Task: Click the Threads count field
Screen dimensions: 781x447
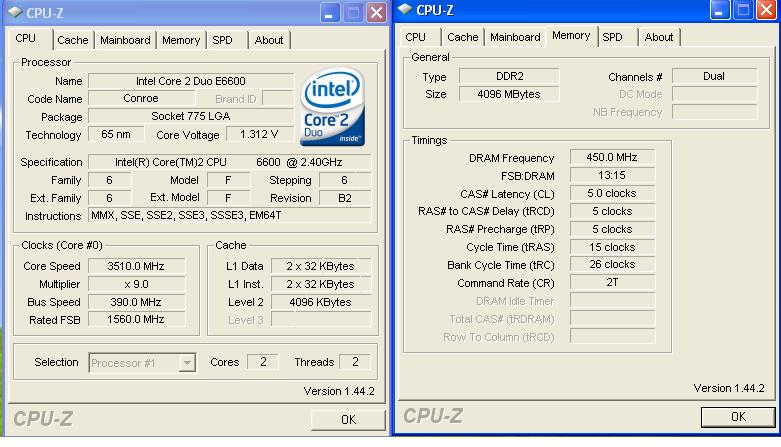Action: tap(355, 362)
